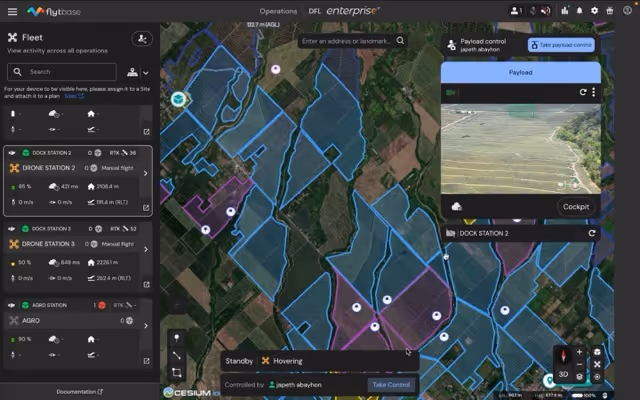Select the DRONE STATION 3 card title
Image resolution: width=640 pixels, height=400 pixels.
click(48, 244)
